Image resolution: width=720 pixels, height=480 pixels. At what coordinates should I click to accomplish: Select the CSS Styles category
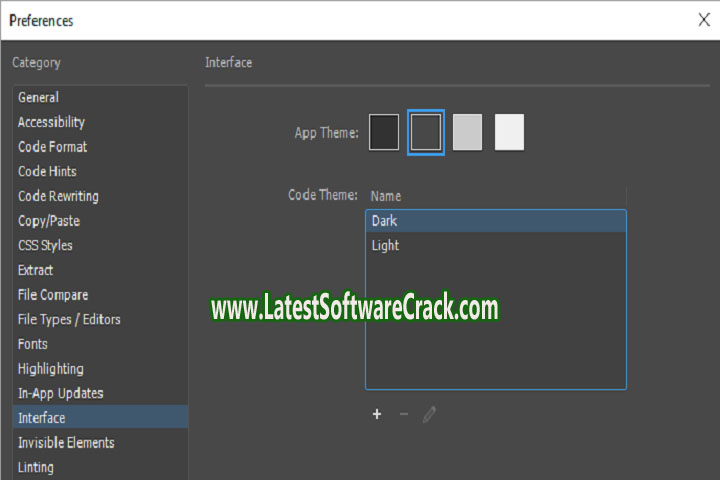pyautogui.click(x=45, y=245)
